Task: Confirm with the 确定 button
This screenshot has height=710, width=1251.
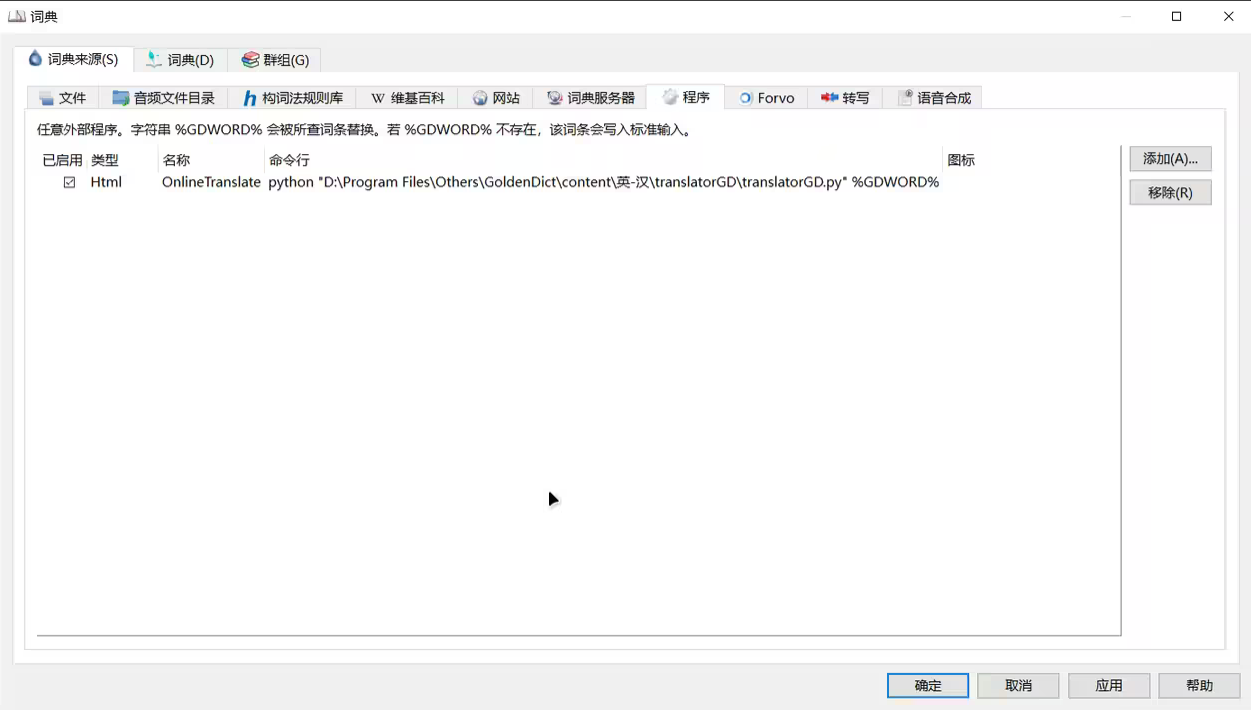Action: (927, 685)
